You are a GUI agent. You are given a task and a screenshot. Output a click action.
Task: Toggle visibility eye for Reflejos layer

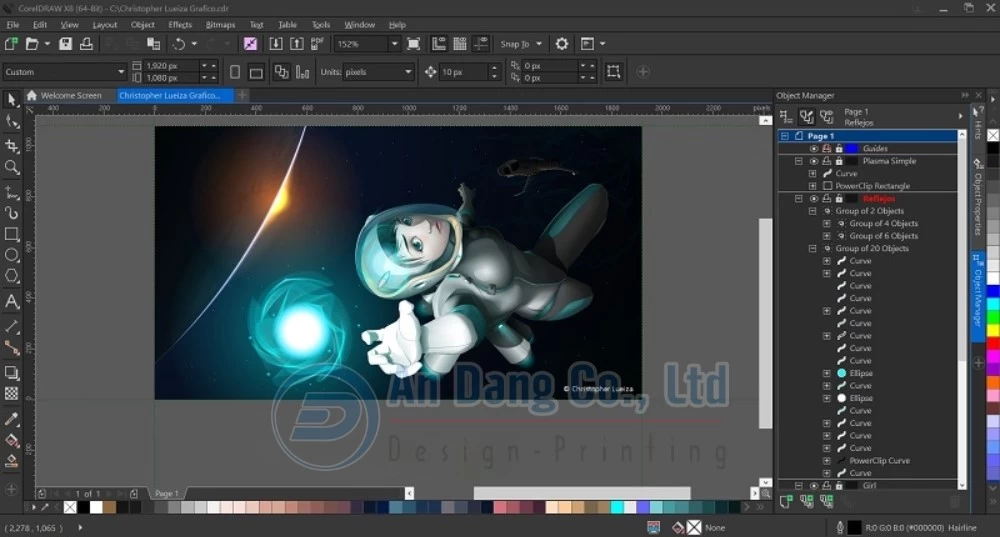pyautogui.click(x=814, y=198)
